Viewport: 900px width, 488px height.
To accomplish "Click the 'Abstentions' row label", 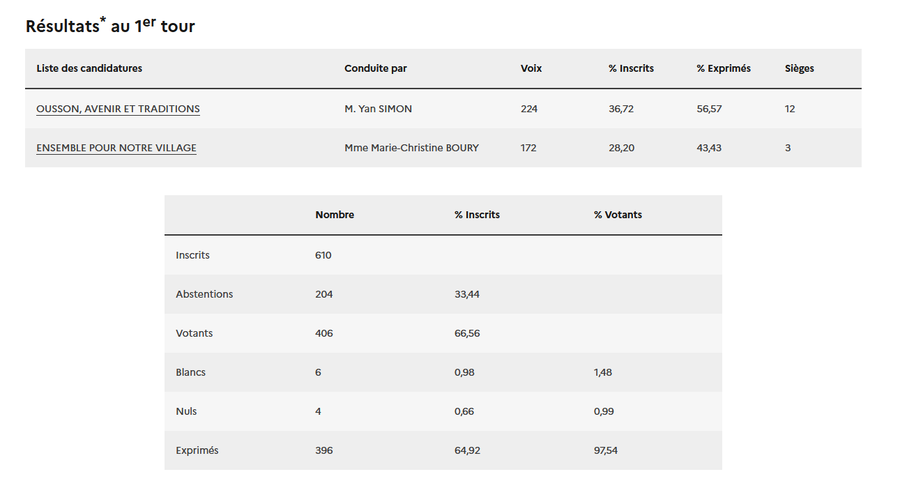I will tap(204, 294).
